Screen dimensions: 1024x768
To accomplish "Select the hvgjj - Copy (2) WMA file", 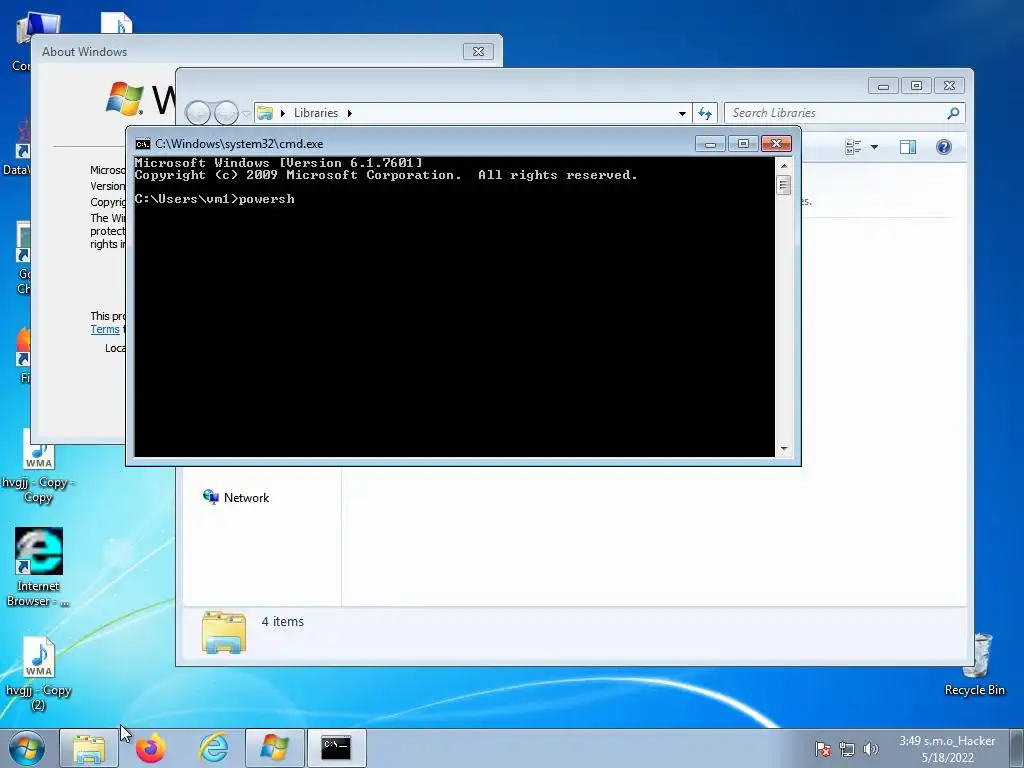I will 38,674.
